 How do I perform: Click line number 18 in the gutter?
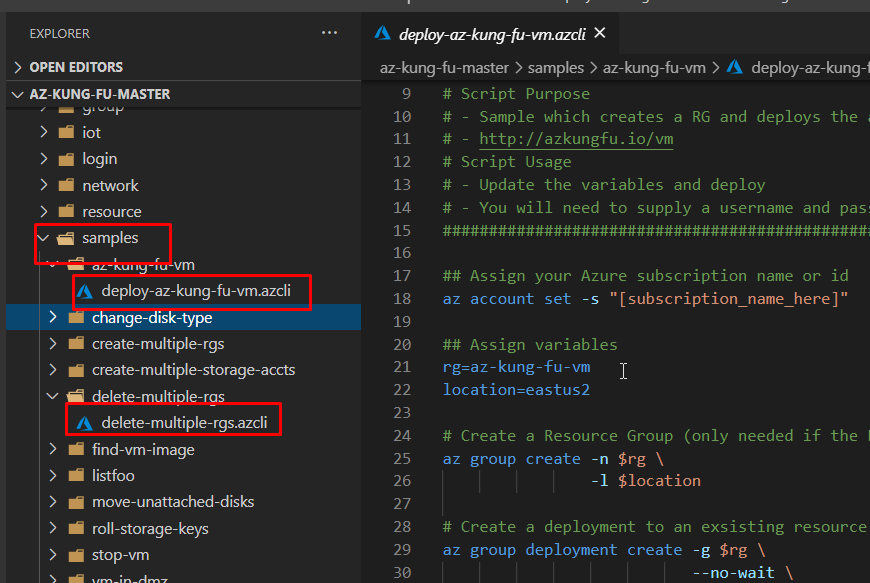pyautogui.click(x=402, y=298)
